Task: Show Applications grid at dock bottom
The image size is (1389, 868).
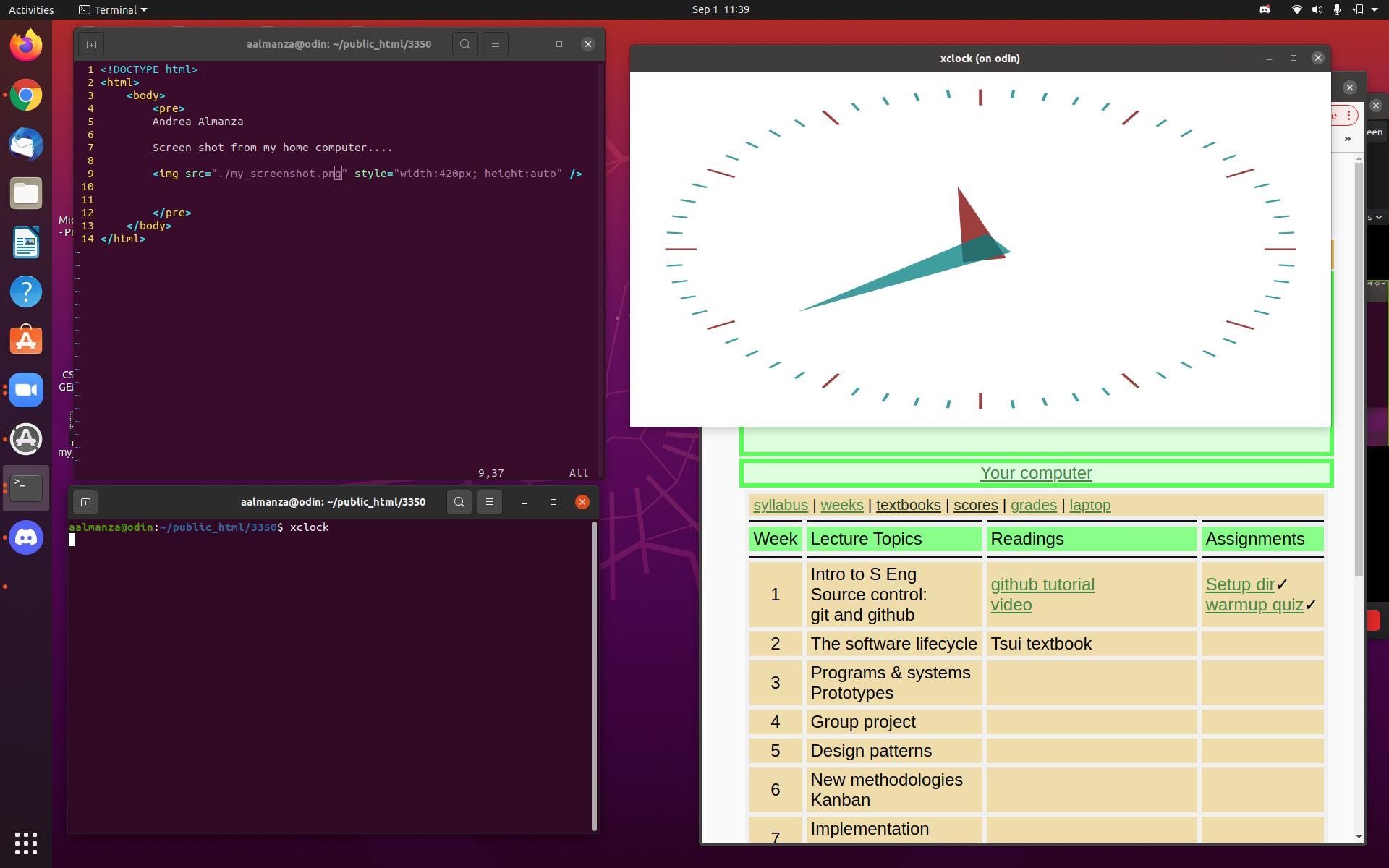Action: [26, 843]
